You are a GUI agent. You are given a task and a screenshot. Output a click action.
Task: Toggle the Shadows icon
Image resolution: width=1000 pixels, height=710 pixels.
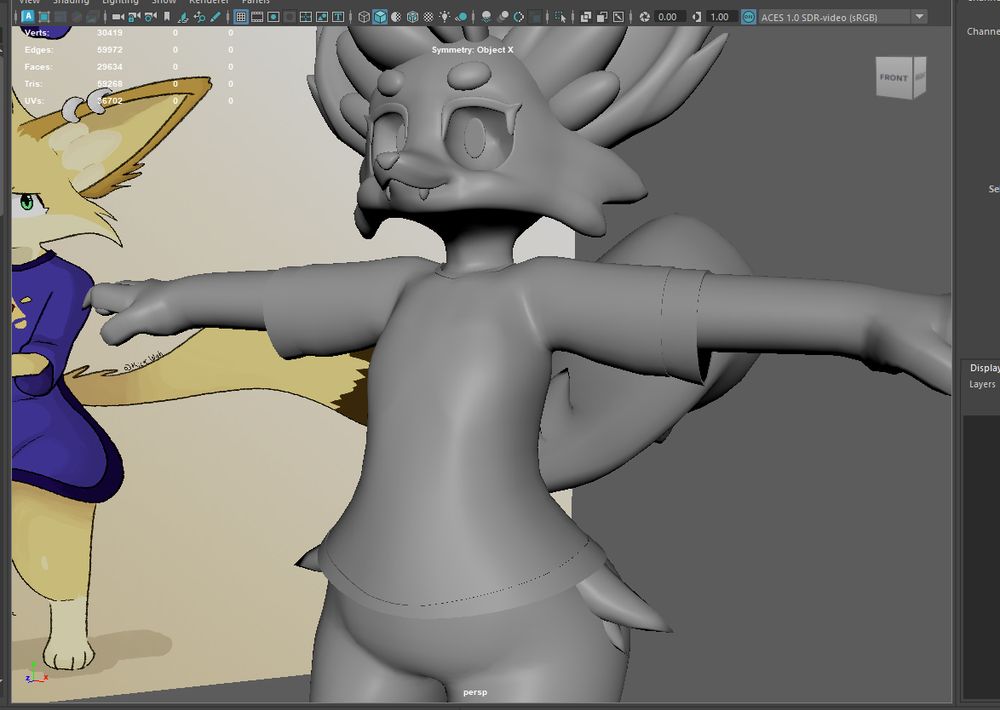tap(461, 17)
